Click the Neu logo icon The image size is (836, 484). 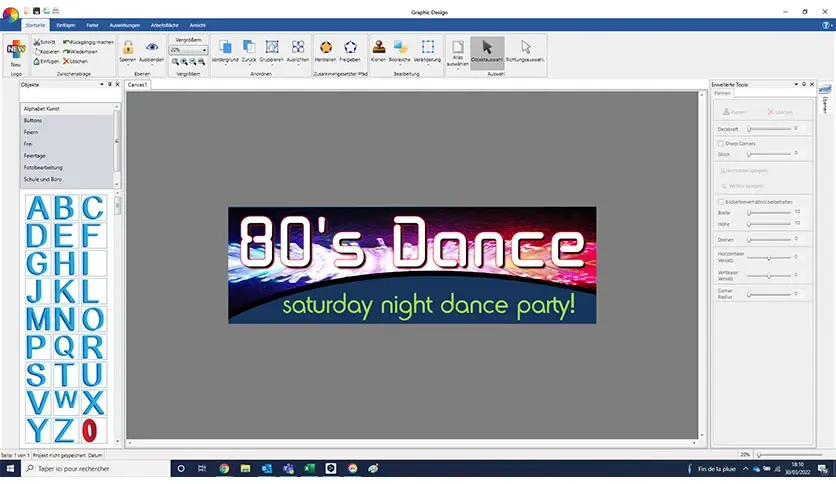pyautogui.click(x=15, y=50)
